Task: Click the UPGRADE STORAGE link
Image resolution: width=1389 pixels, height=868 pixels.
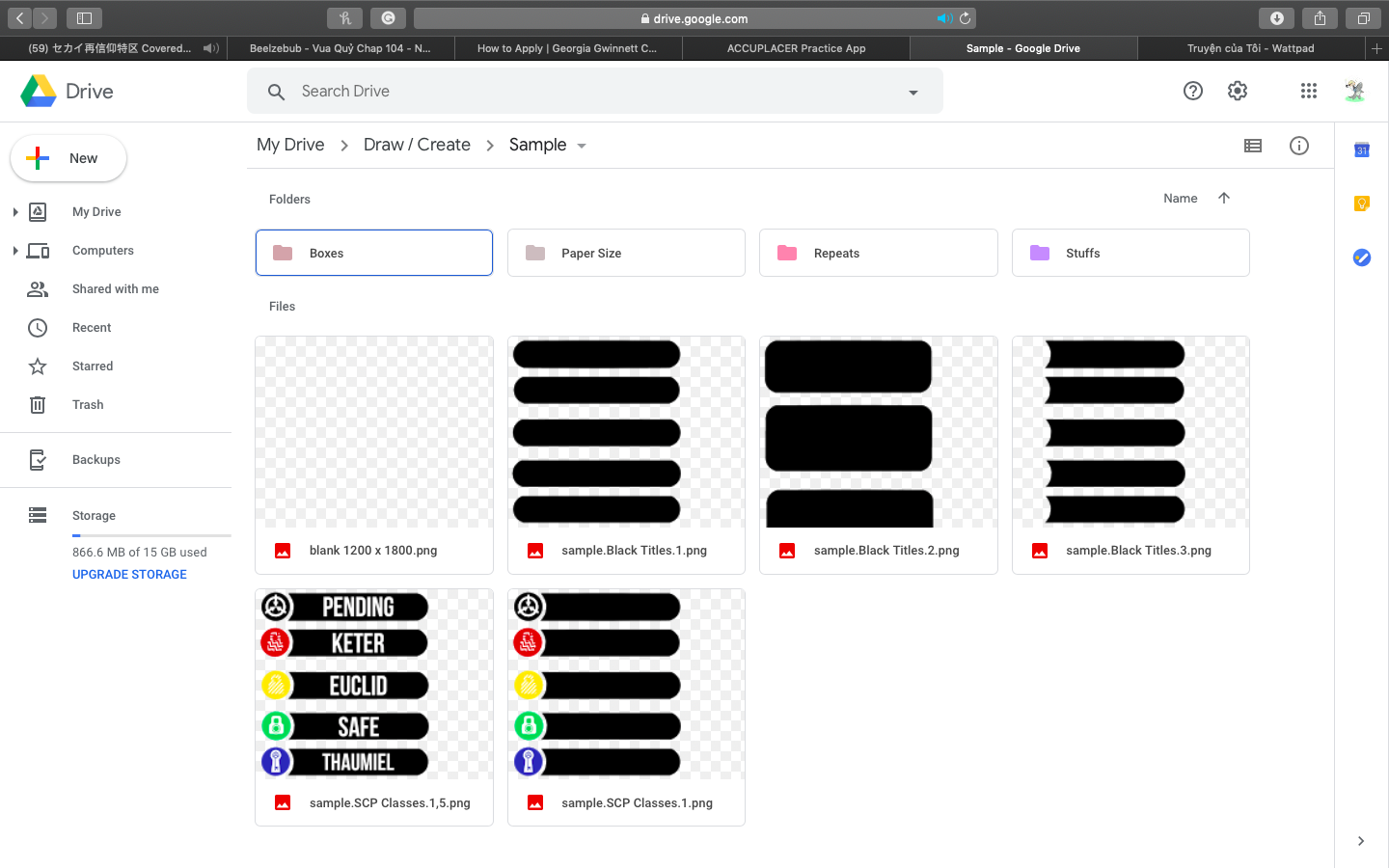Action: pos(129,575)
